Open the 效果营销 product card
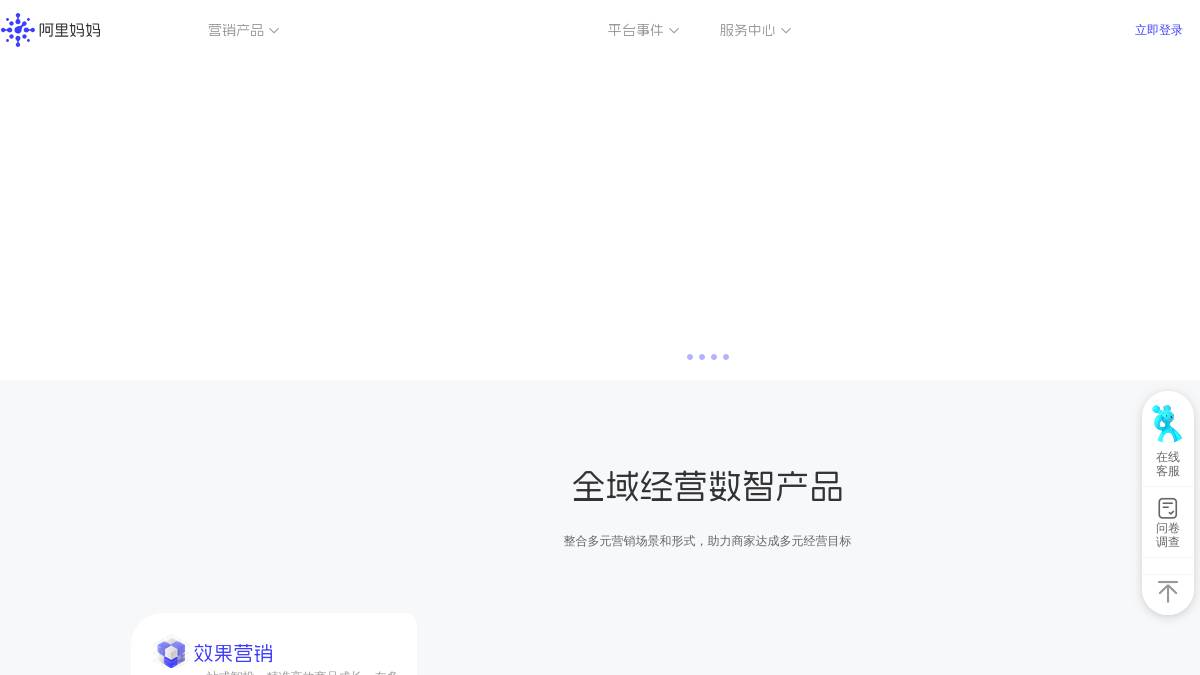The image size is (1200, 675). (x=275, y=650)
